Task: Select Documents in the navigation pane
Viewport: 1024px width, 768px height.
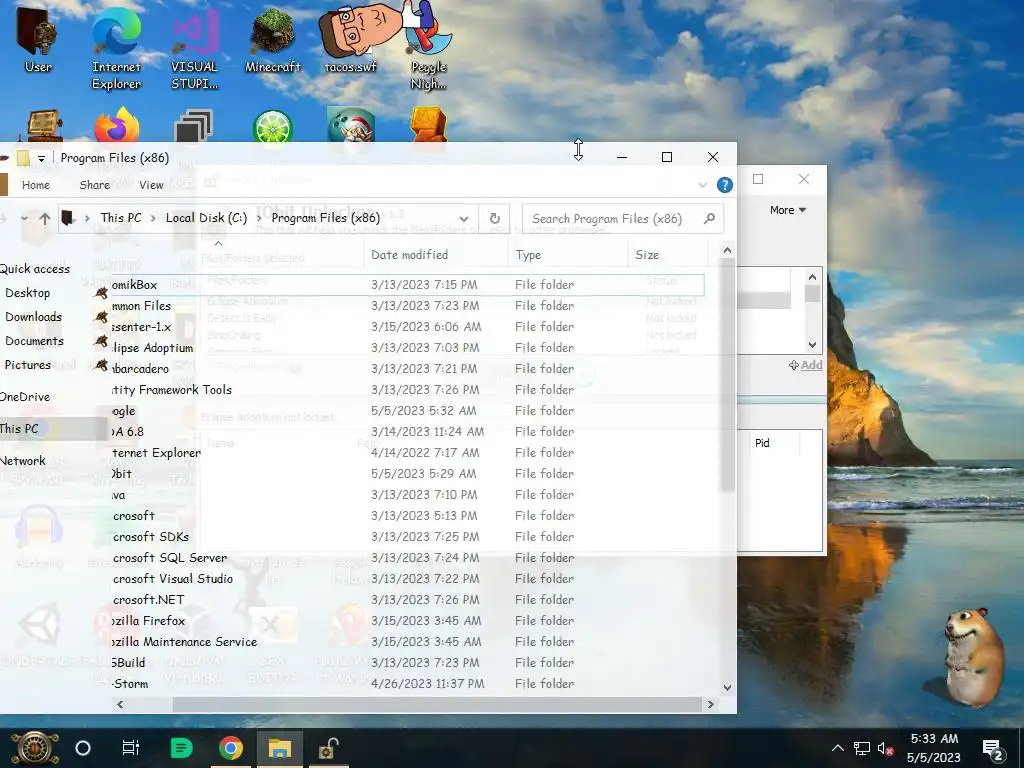Action: 35,341
